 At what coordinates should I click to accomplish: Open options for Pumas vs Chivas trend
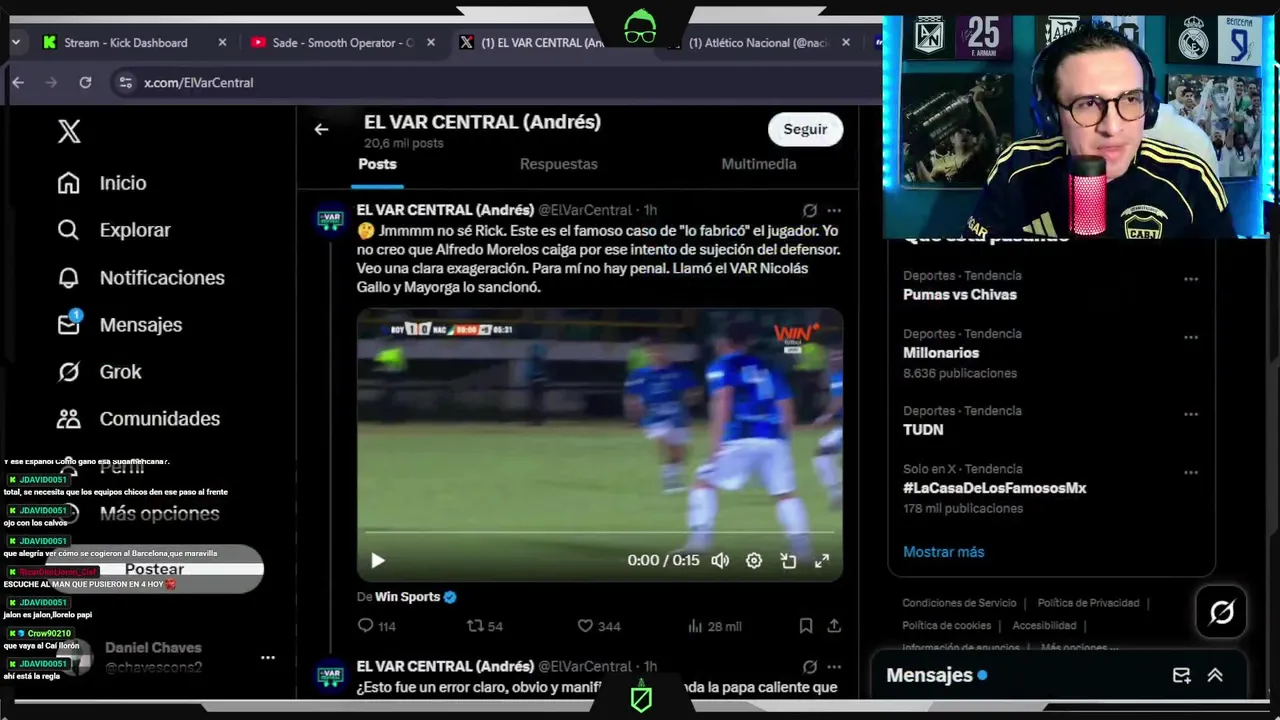point(1191,279)
